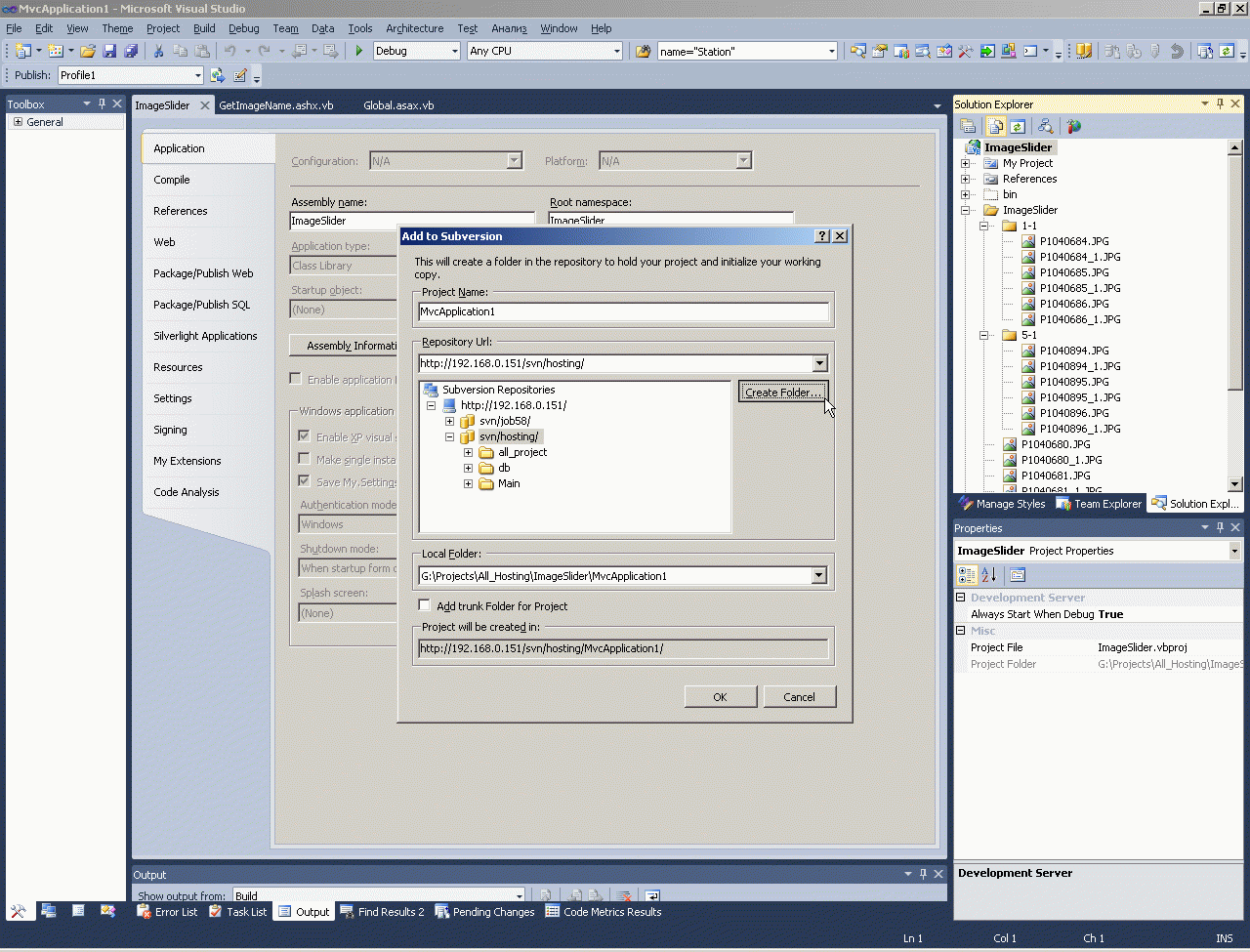
Task: Collapse the svn/hosting/ repository node
Action: pyautogui.click(x=449, y=437)
